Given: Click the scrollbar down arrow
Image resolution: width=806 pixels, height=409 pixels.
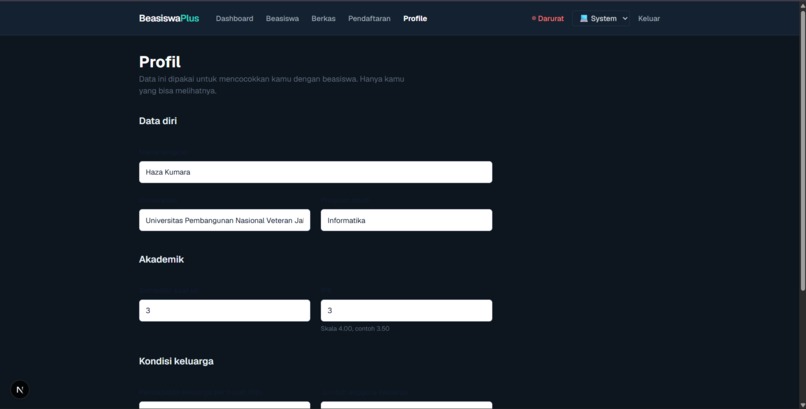Looking at the screenshot, I should [802, 405].
